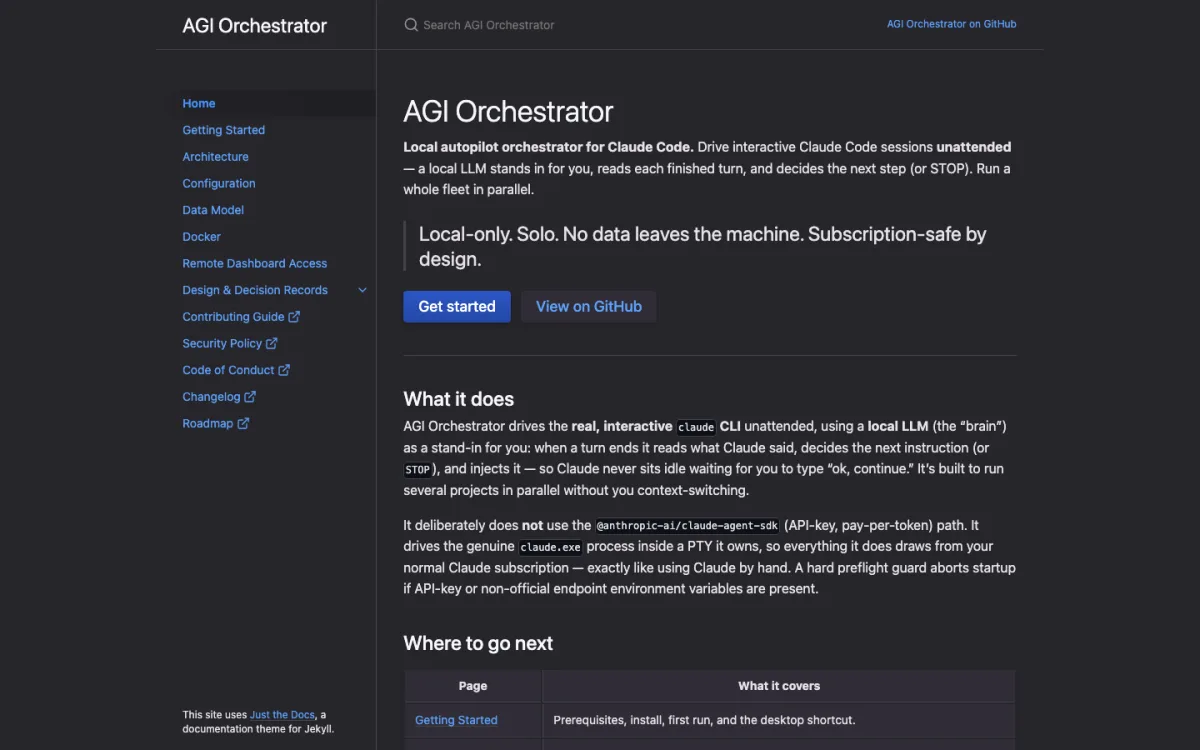Open the Home sidebar page
1200x750 pixels.
click(x=199, y=103)
